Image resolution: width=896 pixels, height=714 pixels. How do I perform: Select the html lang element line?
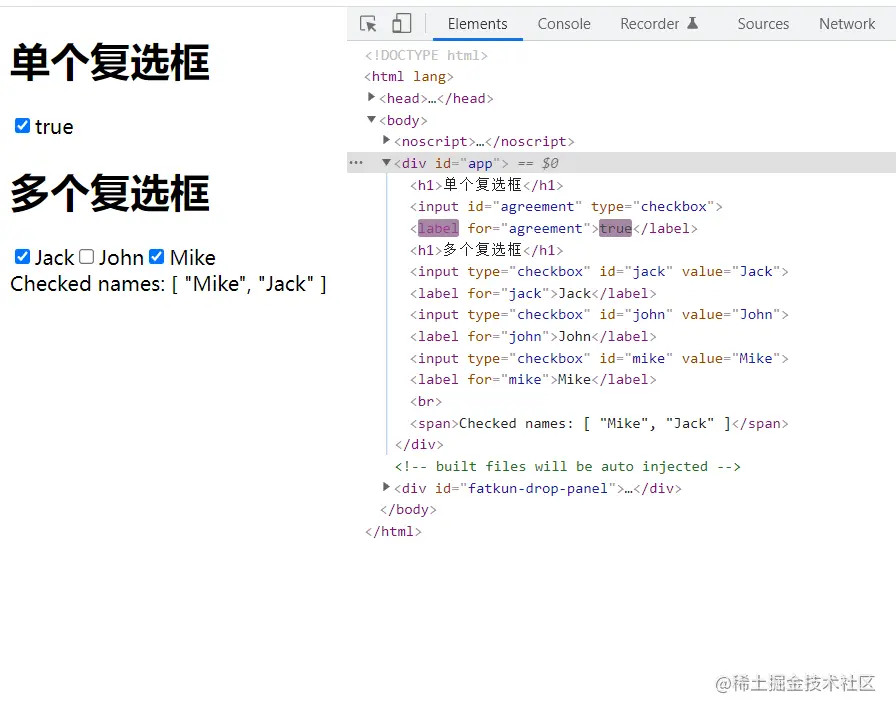point(409,77)
